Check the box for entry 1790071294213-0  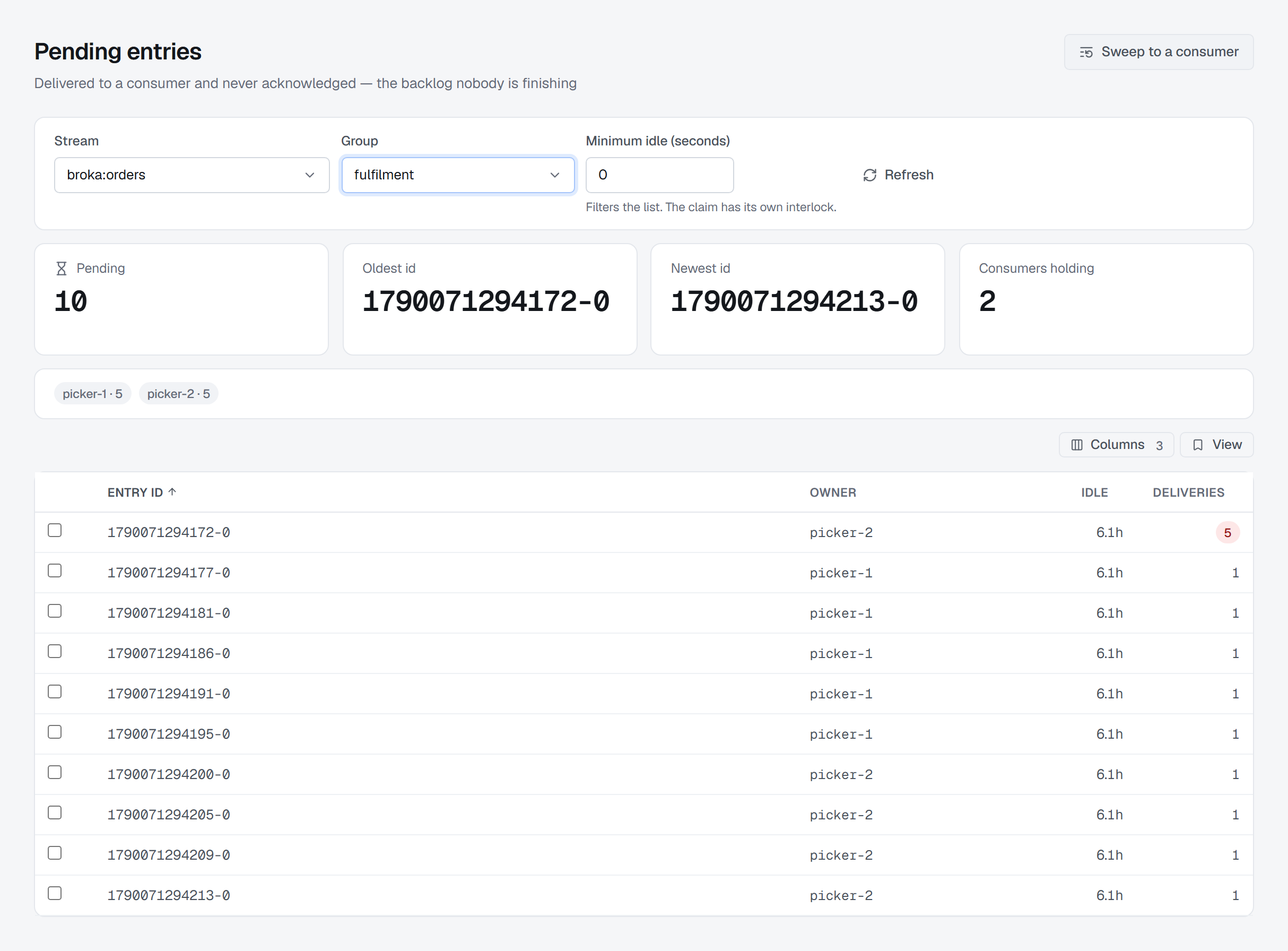[55, 893]
